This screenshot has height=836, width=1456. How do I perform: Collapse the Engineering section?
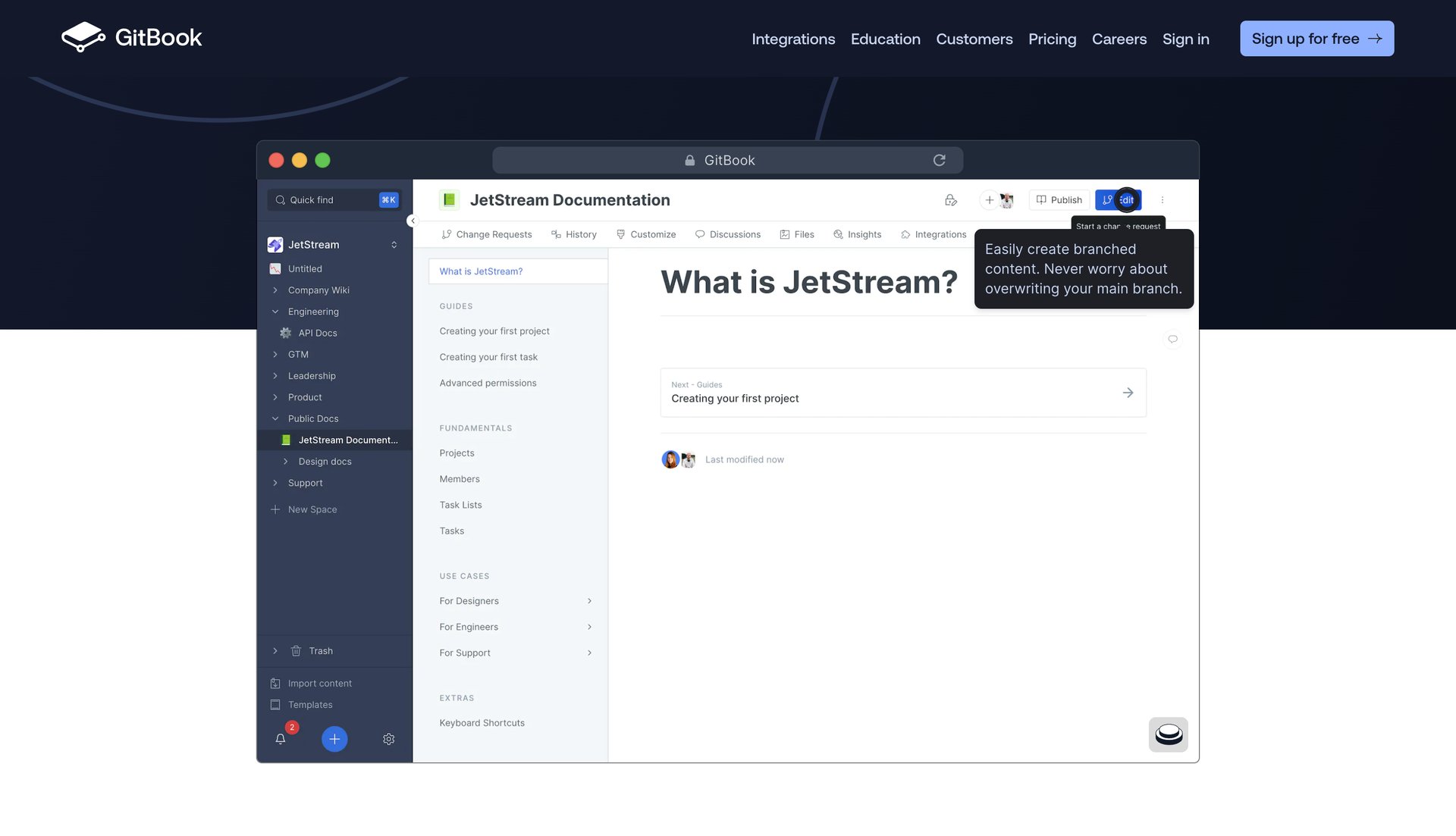[x=275, y=312]
